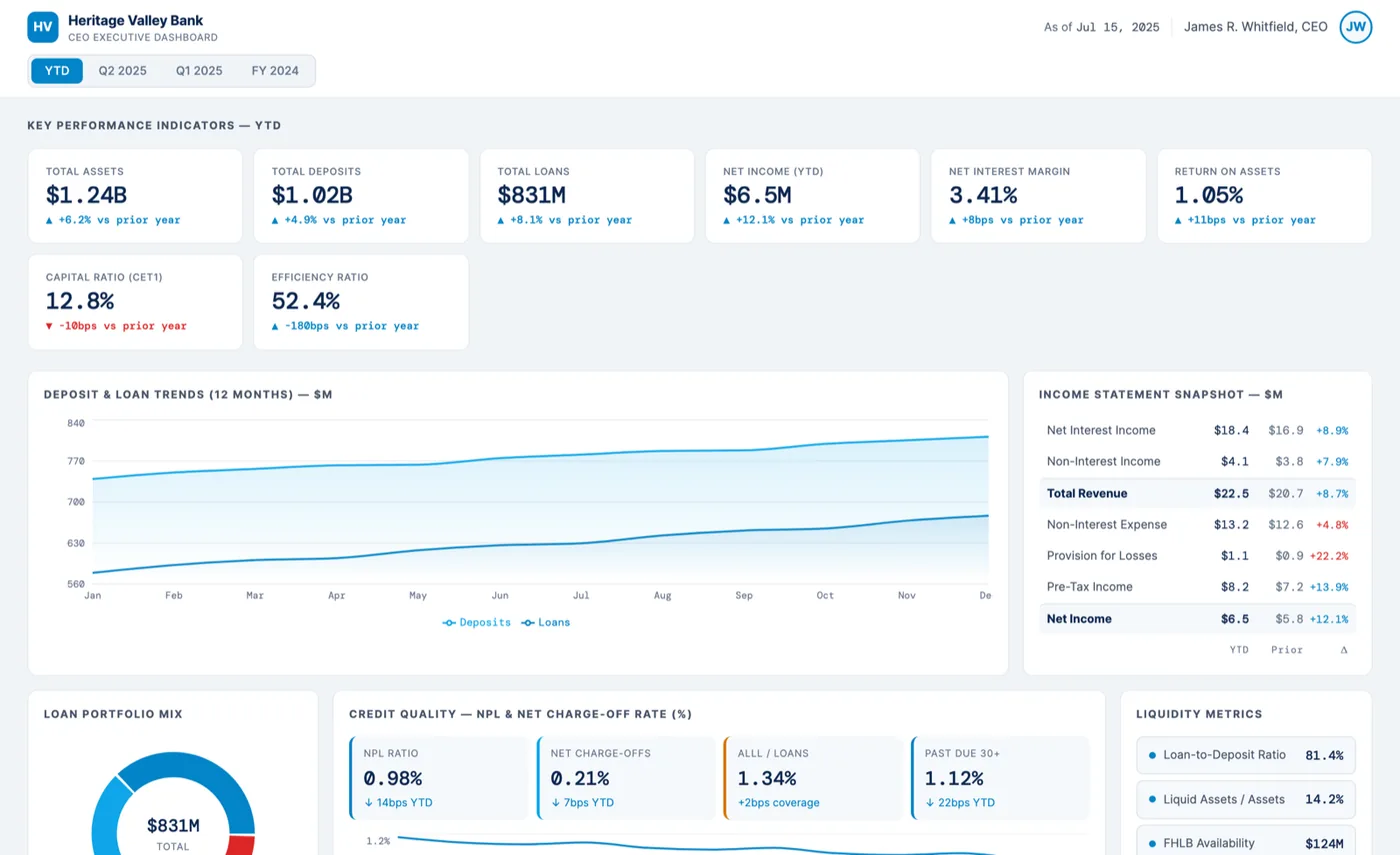Open the Total Deposits $1.02B card
This screenshot has width=1400, height=855.
pyautogui.click(x=361, y=196)
